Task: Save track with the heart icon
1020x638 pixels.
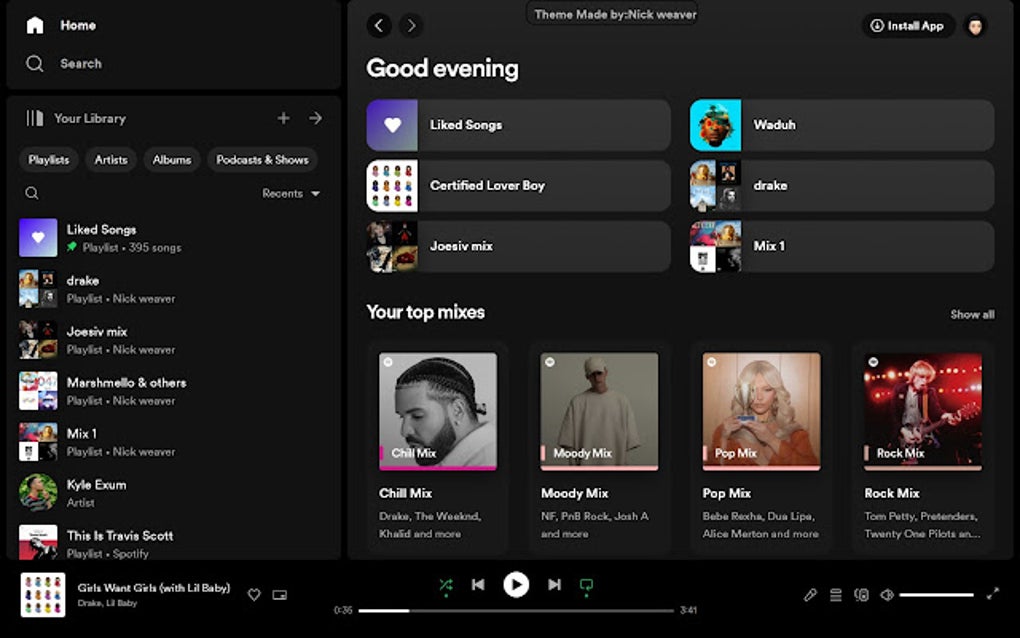Action: tap(254, 594)
